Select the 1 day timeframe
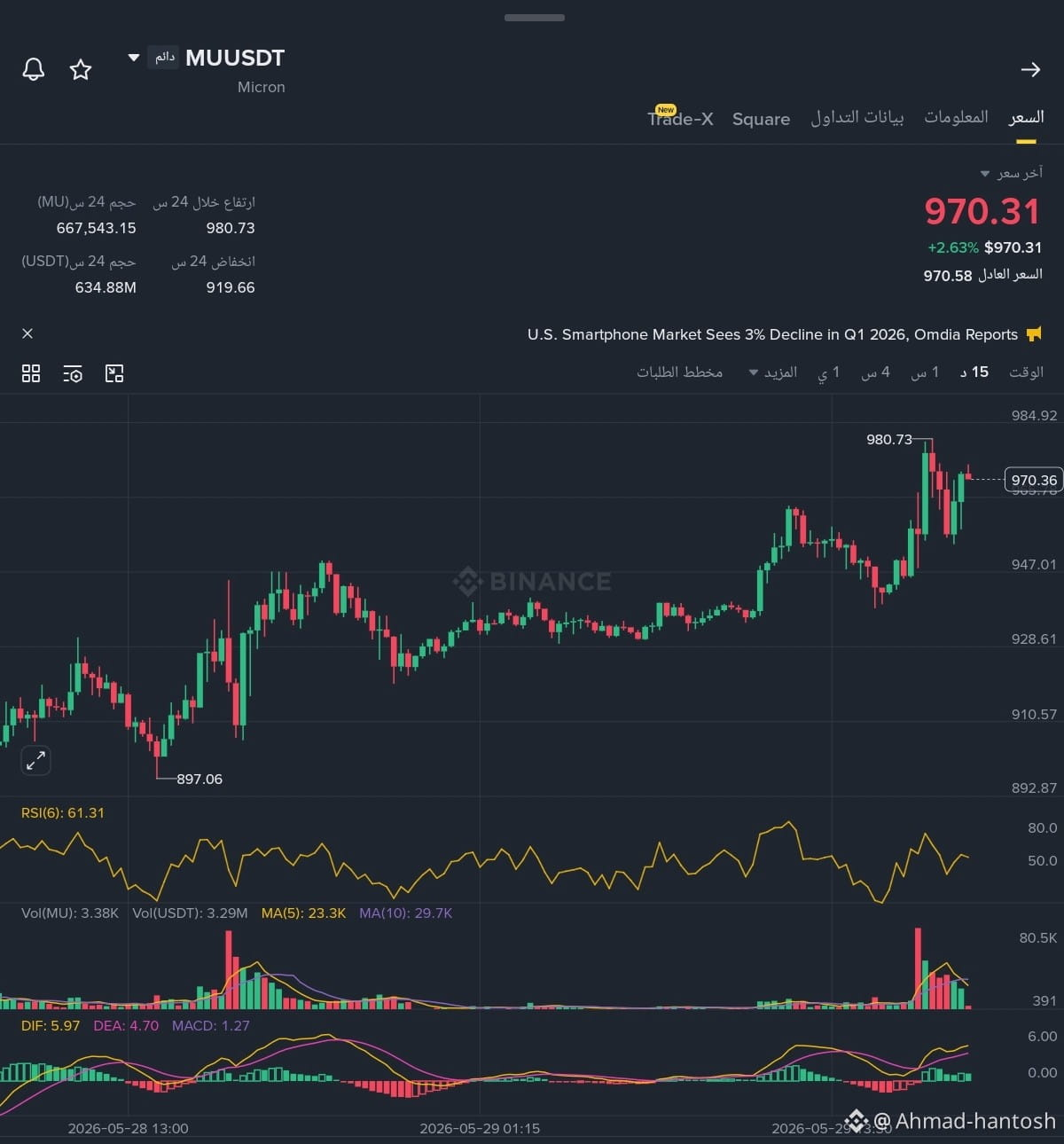This screenshot has width=1064, height=1144. (828, 372)
